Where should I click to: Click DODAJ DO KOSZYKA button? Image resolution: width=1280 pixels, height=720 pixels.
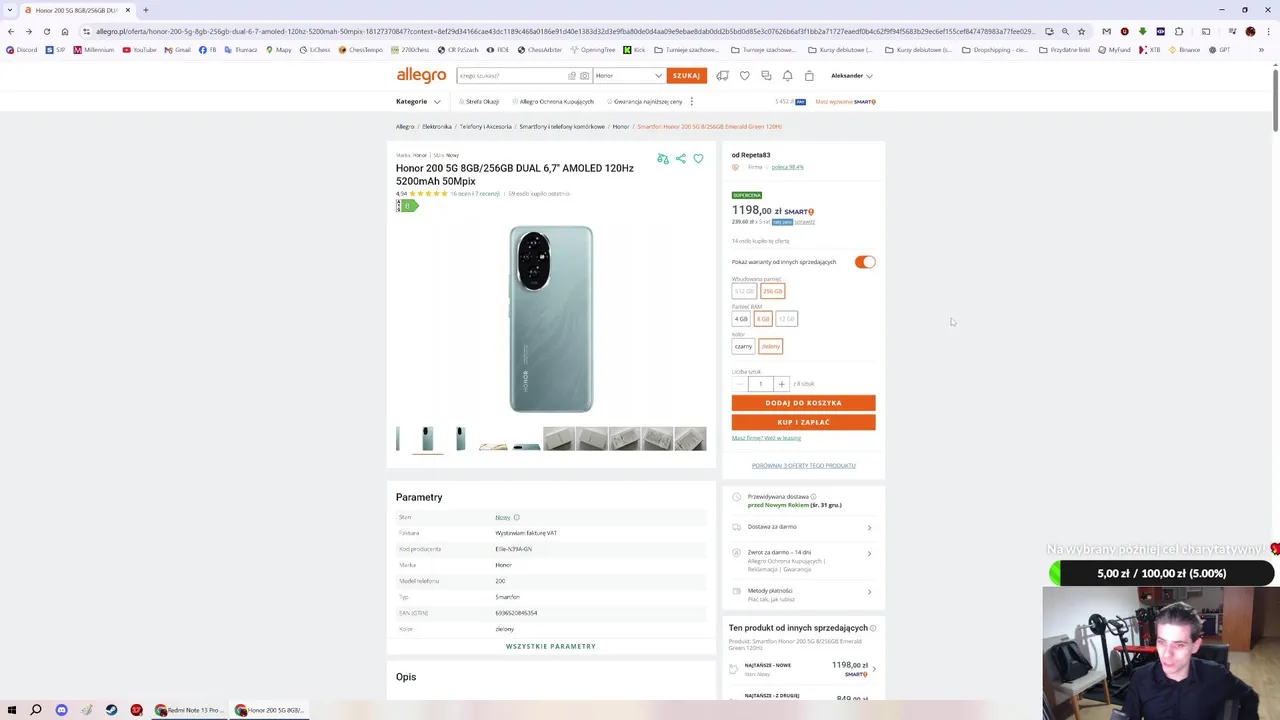click(803, 403)
